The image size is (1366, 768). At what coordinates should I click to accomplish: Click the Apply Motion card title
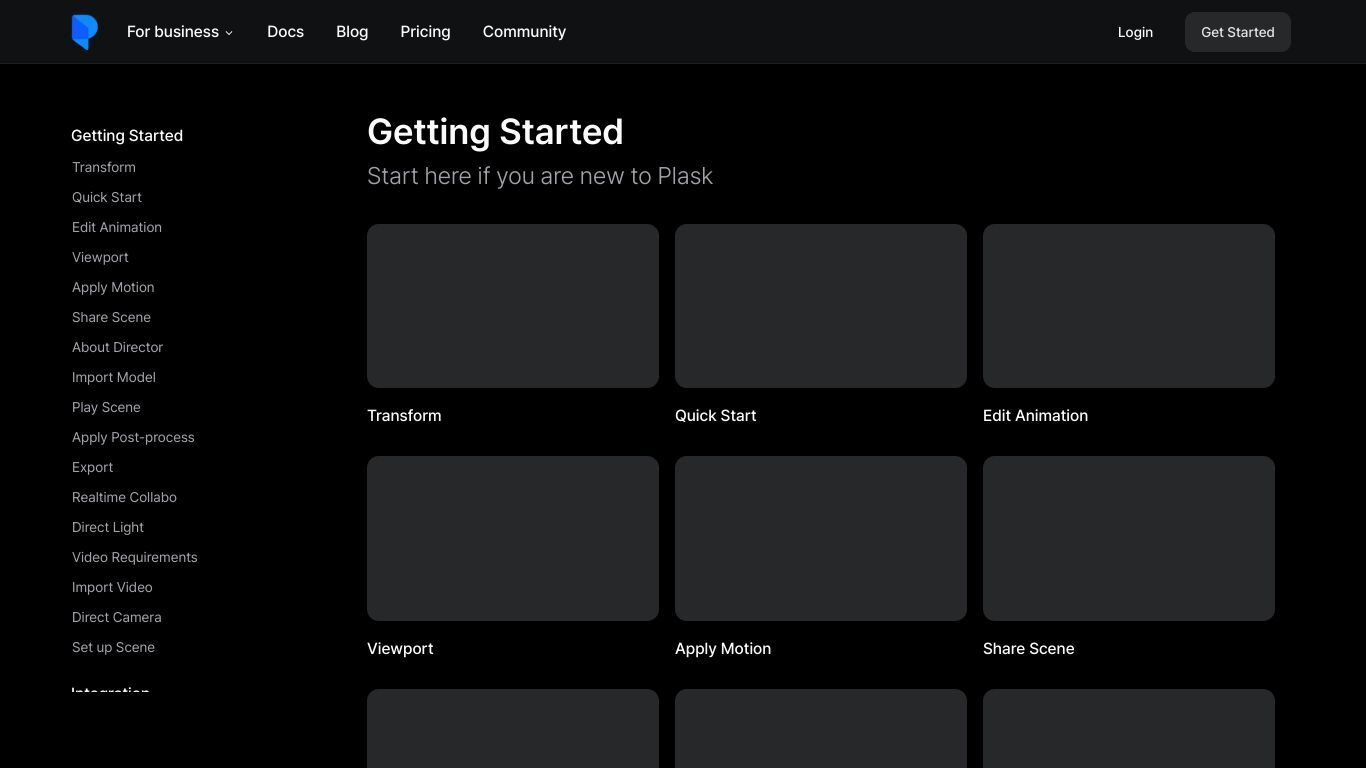pyautogui.click(x=723, y=648)
